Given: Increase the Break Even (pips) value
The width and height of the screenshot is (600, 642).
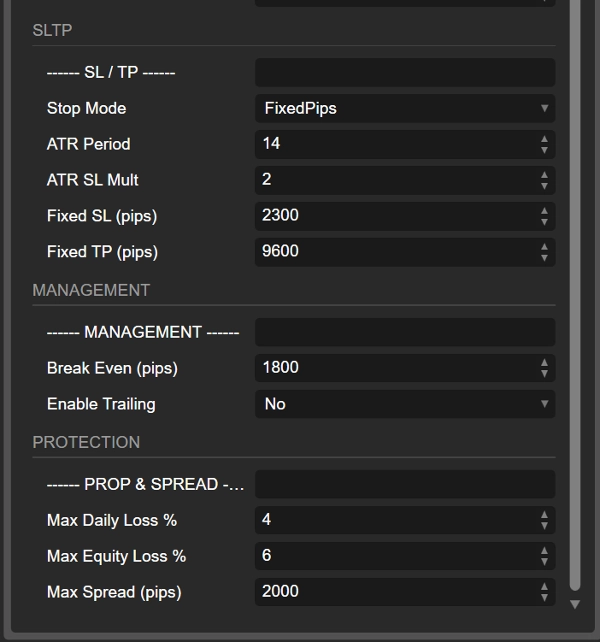Looking at the screenshot, I should click(544, 363).
